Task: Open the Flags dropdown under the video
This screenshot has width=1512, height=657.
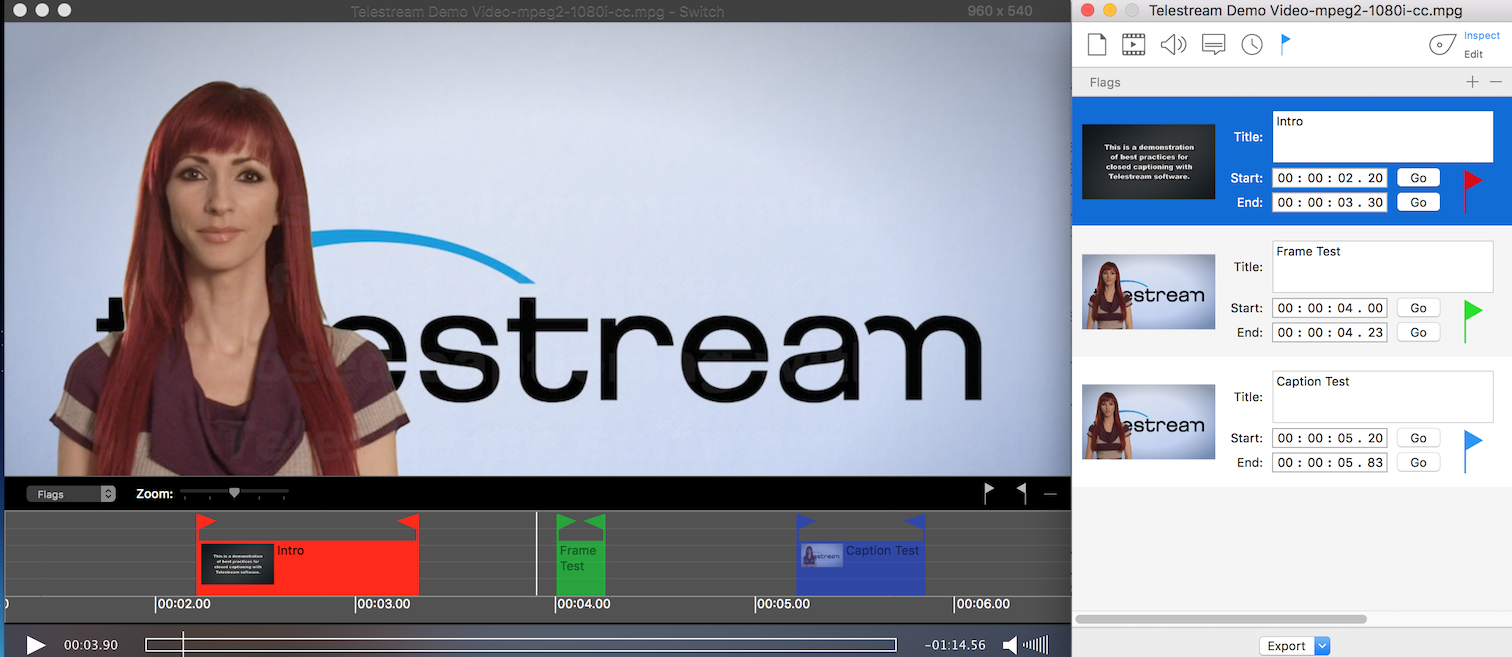Action: point(71,494)
